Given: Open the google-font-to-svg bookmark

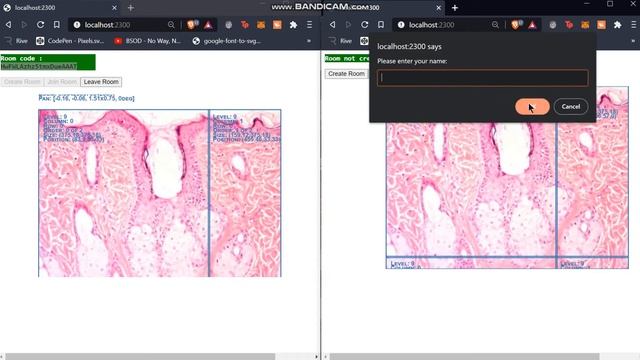Looking at the screenshot, I should (x=227, y=41).
